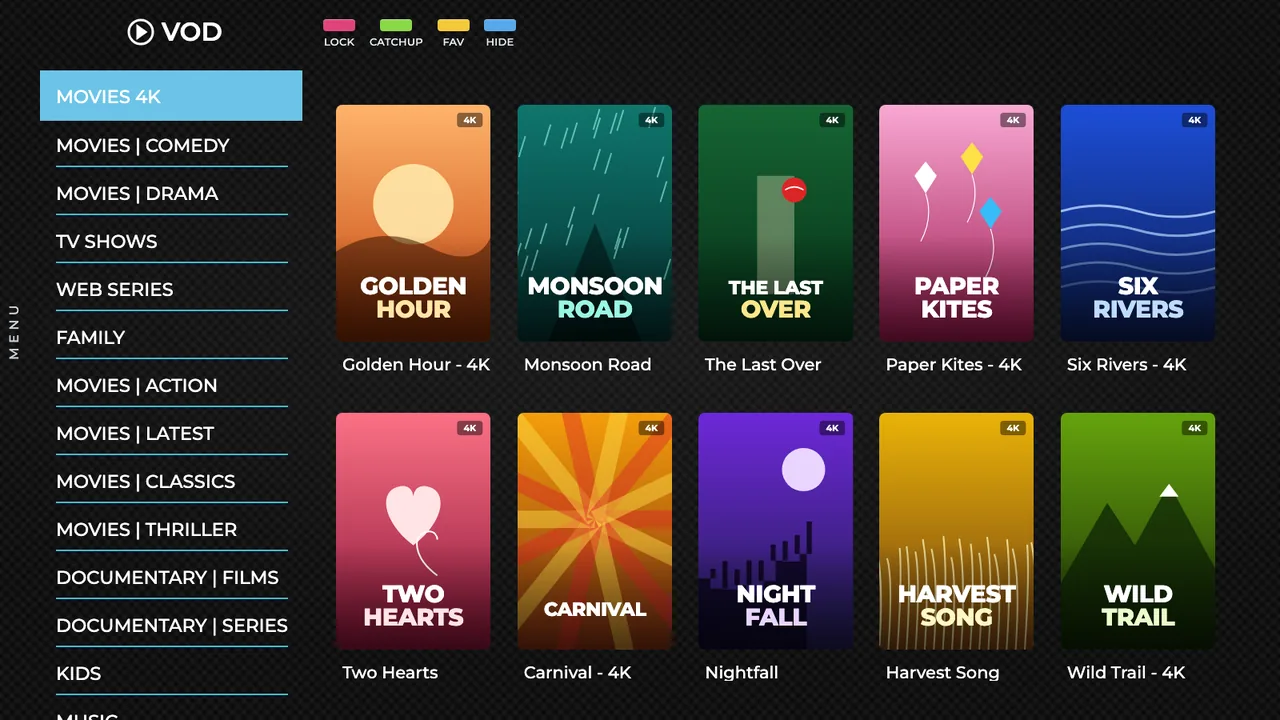Screen dimensions: 1280x720
Task: Open the Monsoon Road poster
Action: (595, 223)
